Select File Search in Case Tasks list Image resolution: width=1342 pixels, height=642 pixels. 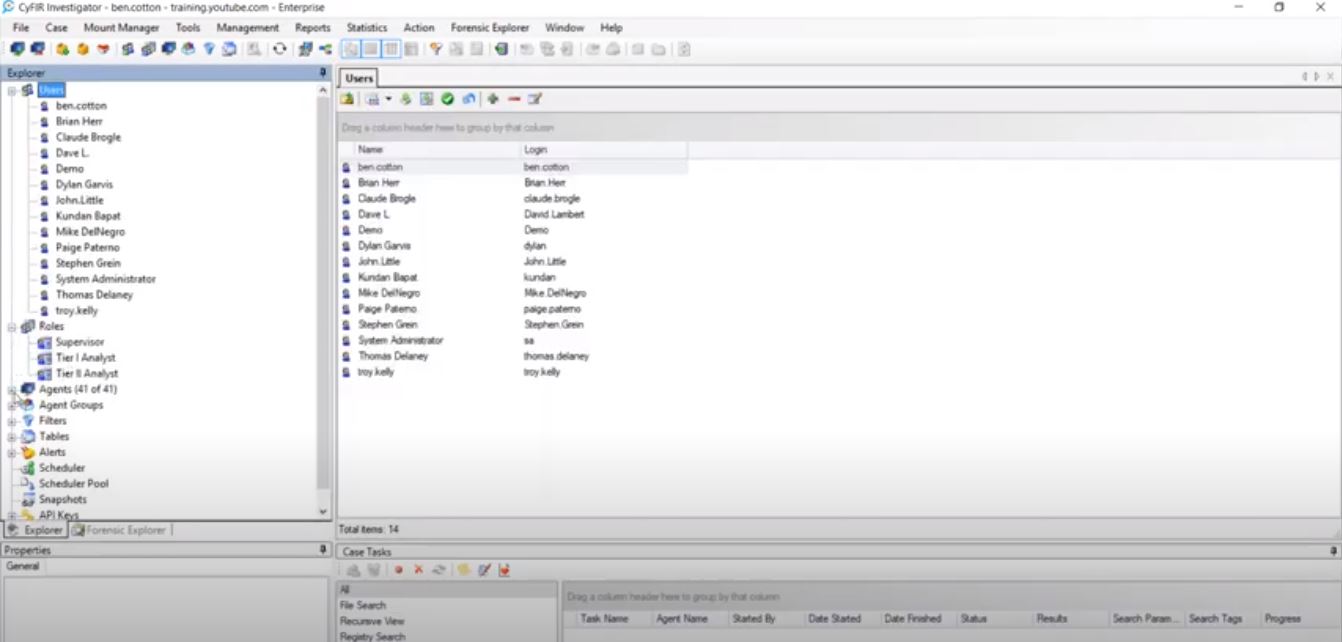[362, 605]
